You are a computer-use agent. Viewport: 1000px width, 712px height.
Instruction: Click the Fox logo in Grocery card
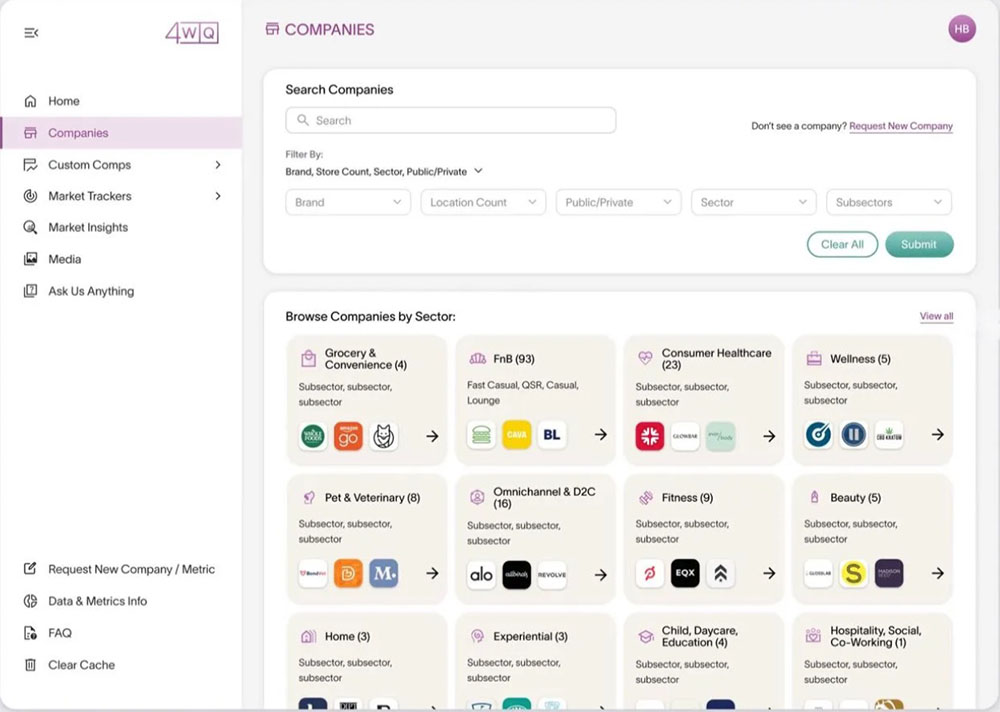click(383, 436)
